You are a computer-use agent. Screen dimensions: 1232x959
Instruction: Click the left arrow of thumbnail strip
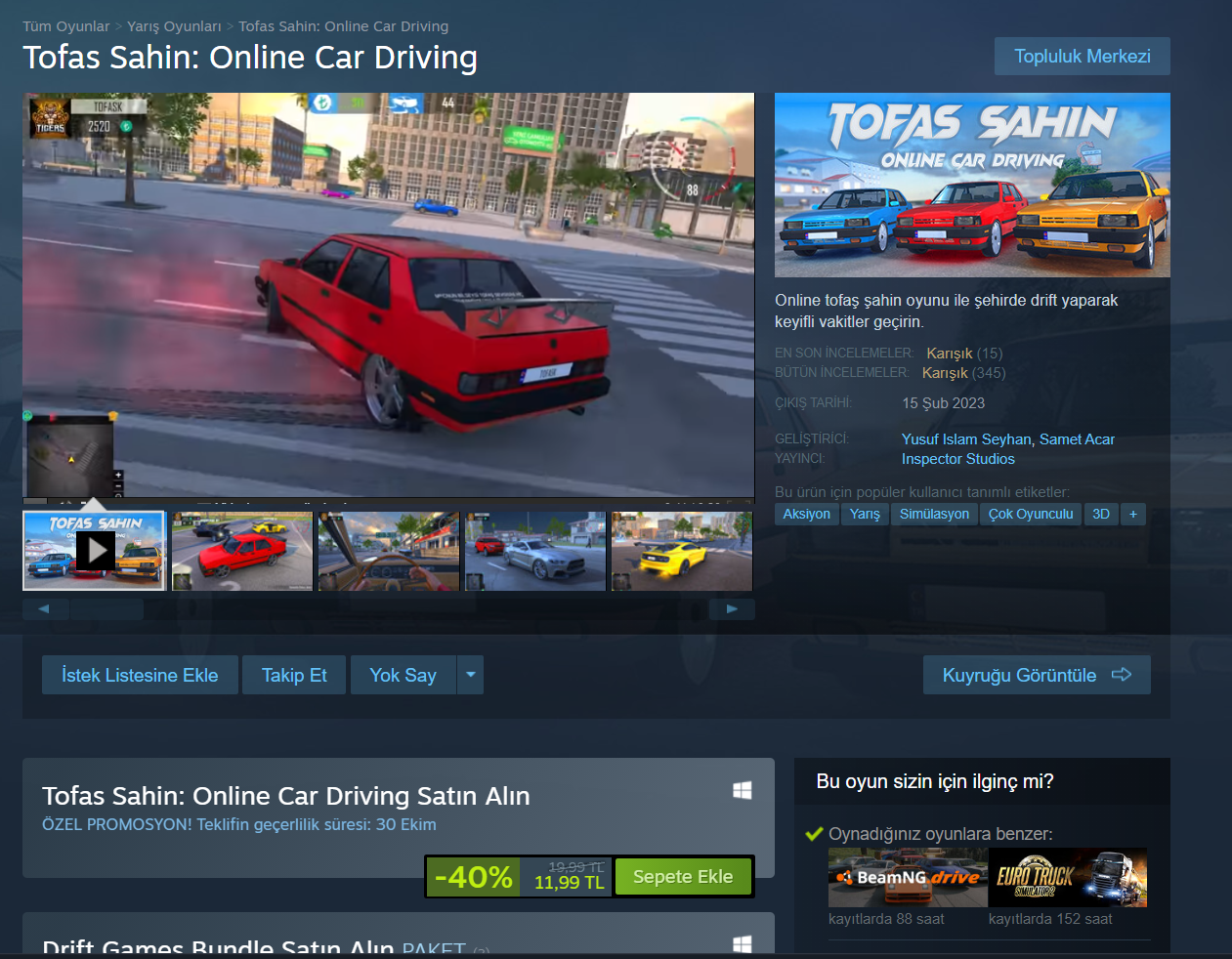pos(45,609)
